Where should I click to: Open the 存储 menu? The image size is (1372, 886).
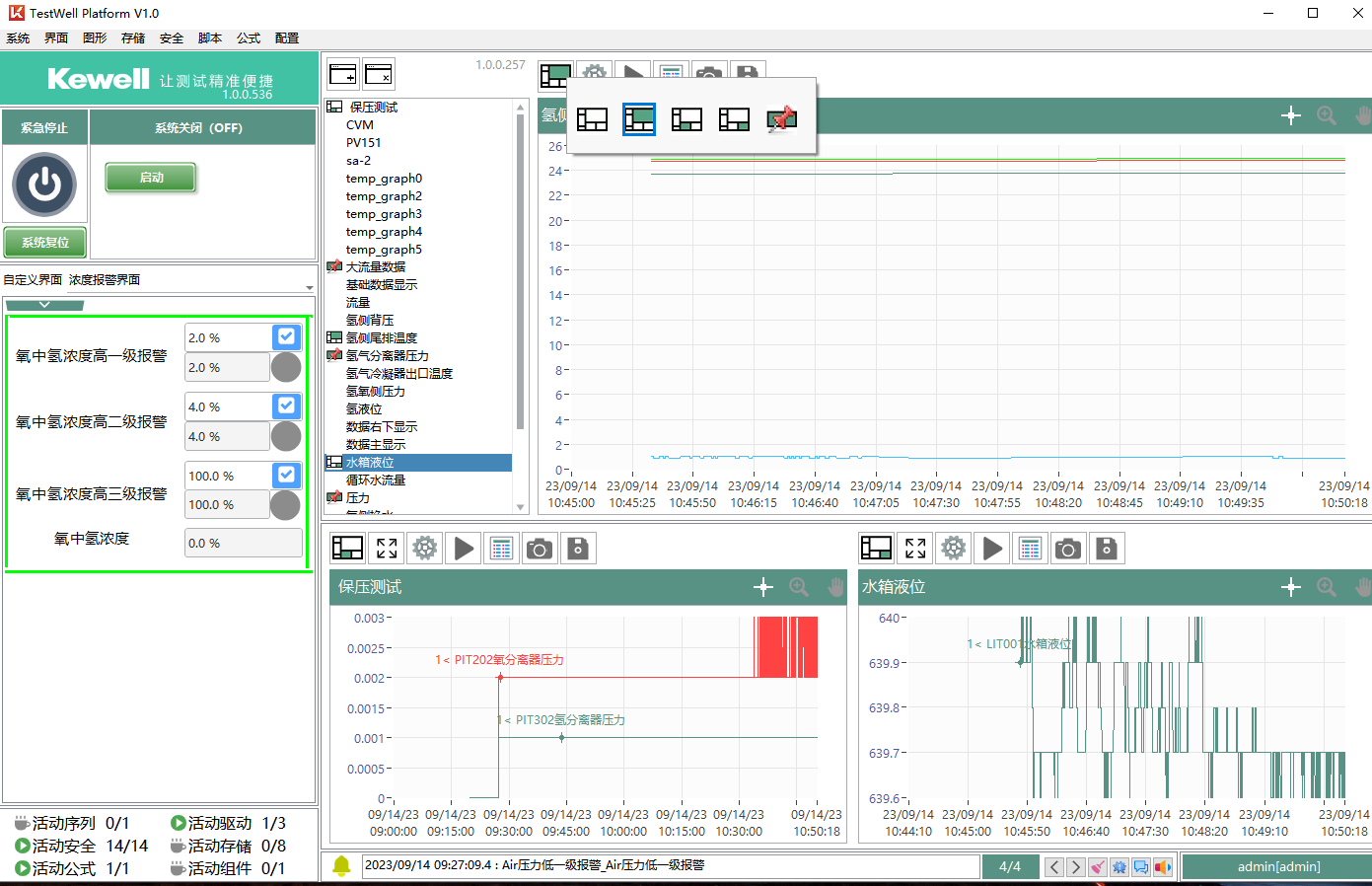coord(132,38)
